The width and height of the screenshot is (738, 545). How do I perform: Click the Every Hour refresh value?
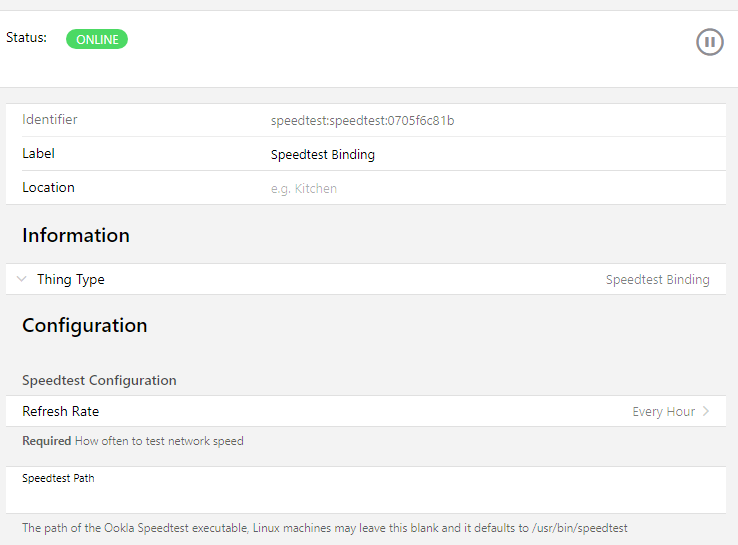pyautogui.click(x=663, y=412)
